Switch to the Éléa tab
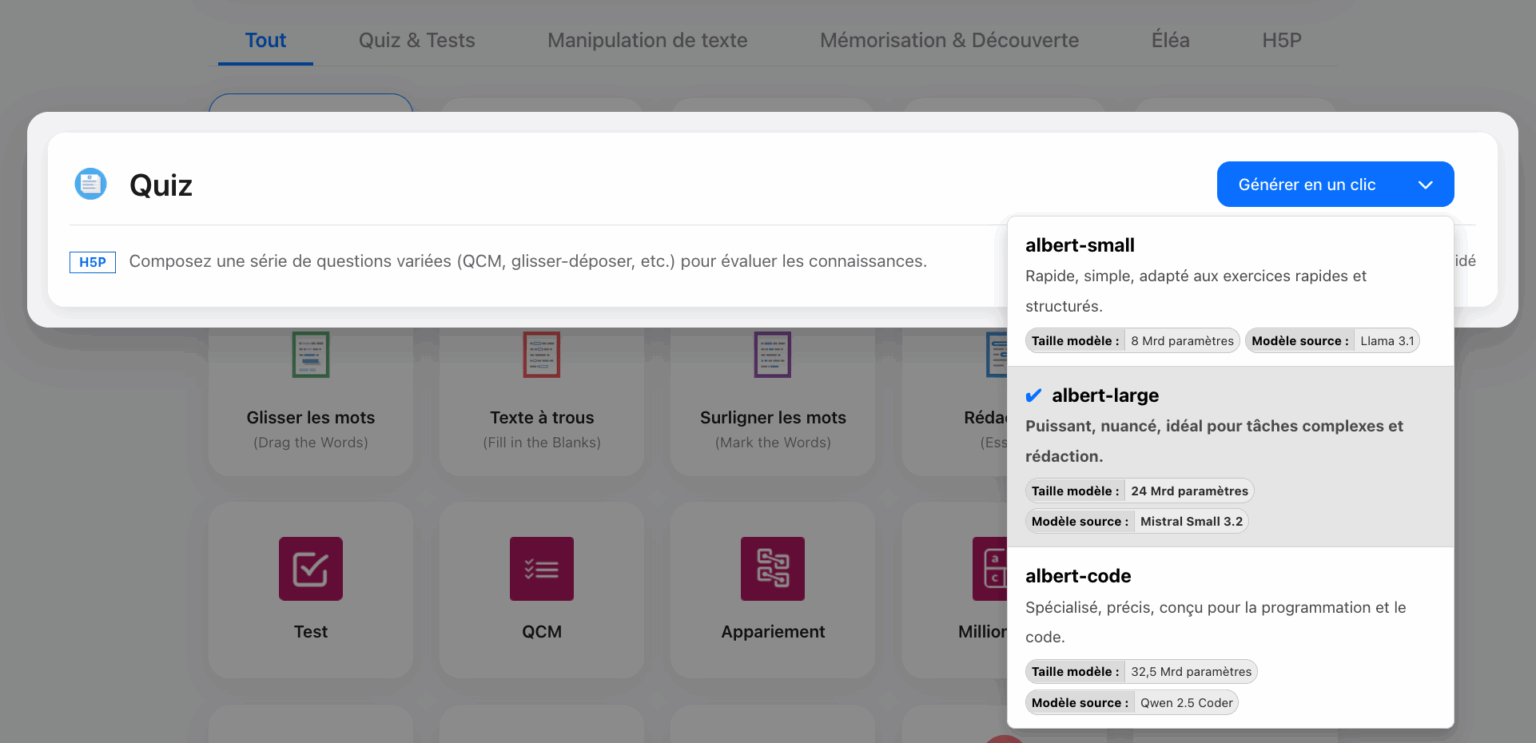This screenshot has width=1536, height=743. click(1170, 41)
